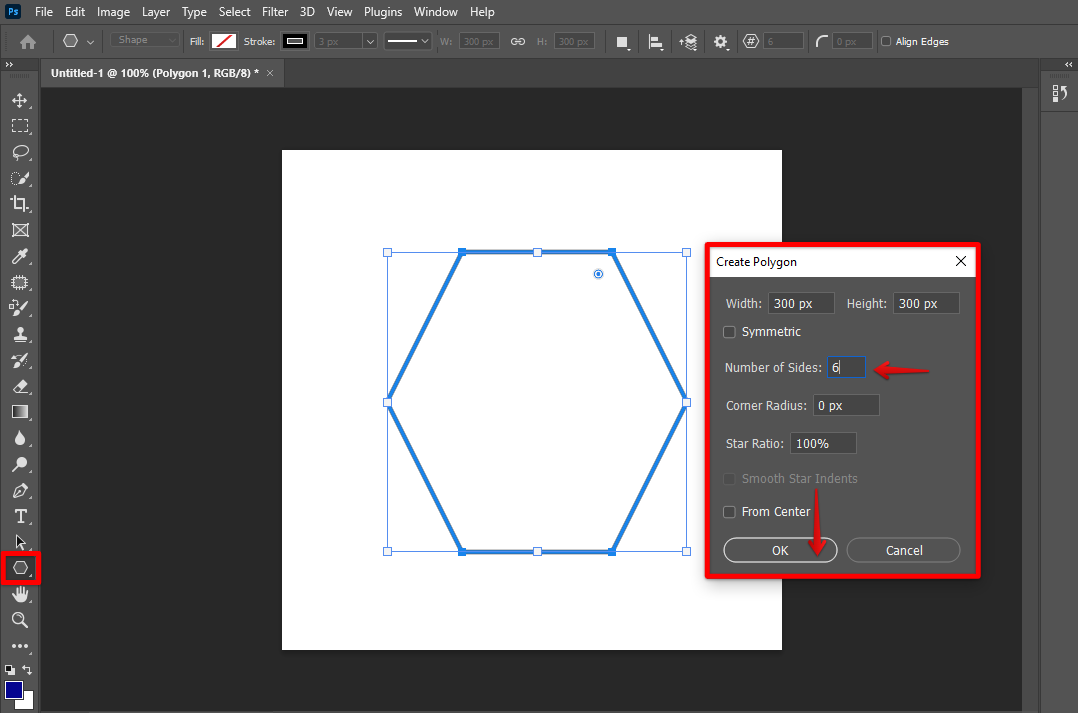Expand the stroke line style dropdown

click(408, 42)
